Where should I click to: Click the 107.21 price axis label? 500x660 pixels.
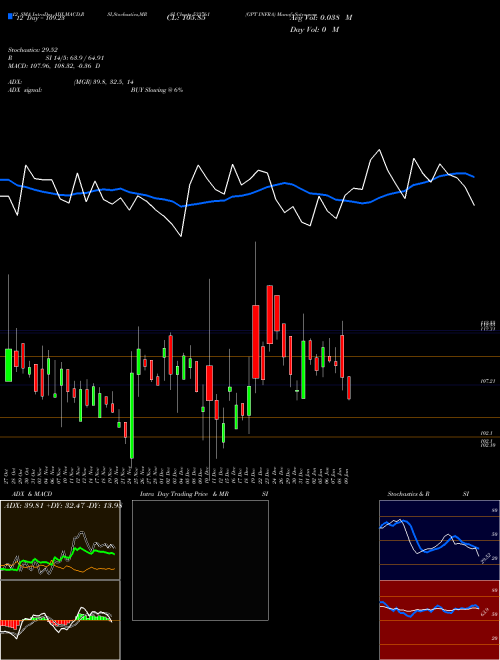coord(488,381)
